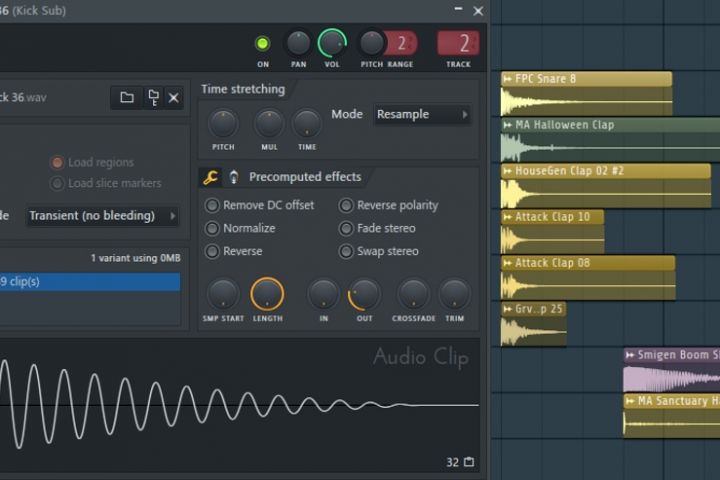Minimize the Kick Sub channel window
Screen dimensions: 720x480
[x=458, y=9]
